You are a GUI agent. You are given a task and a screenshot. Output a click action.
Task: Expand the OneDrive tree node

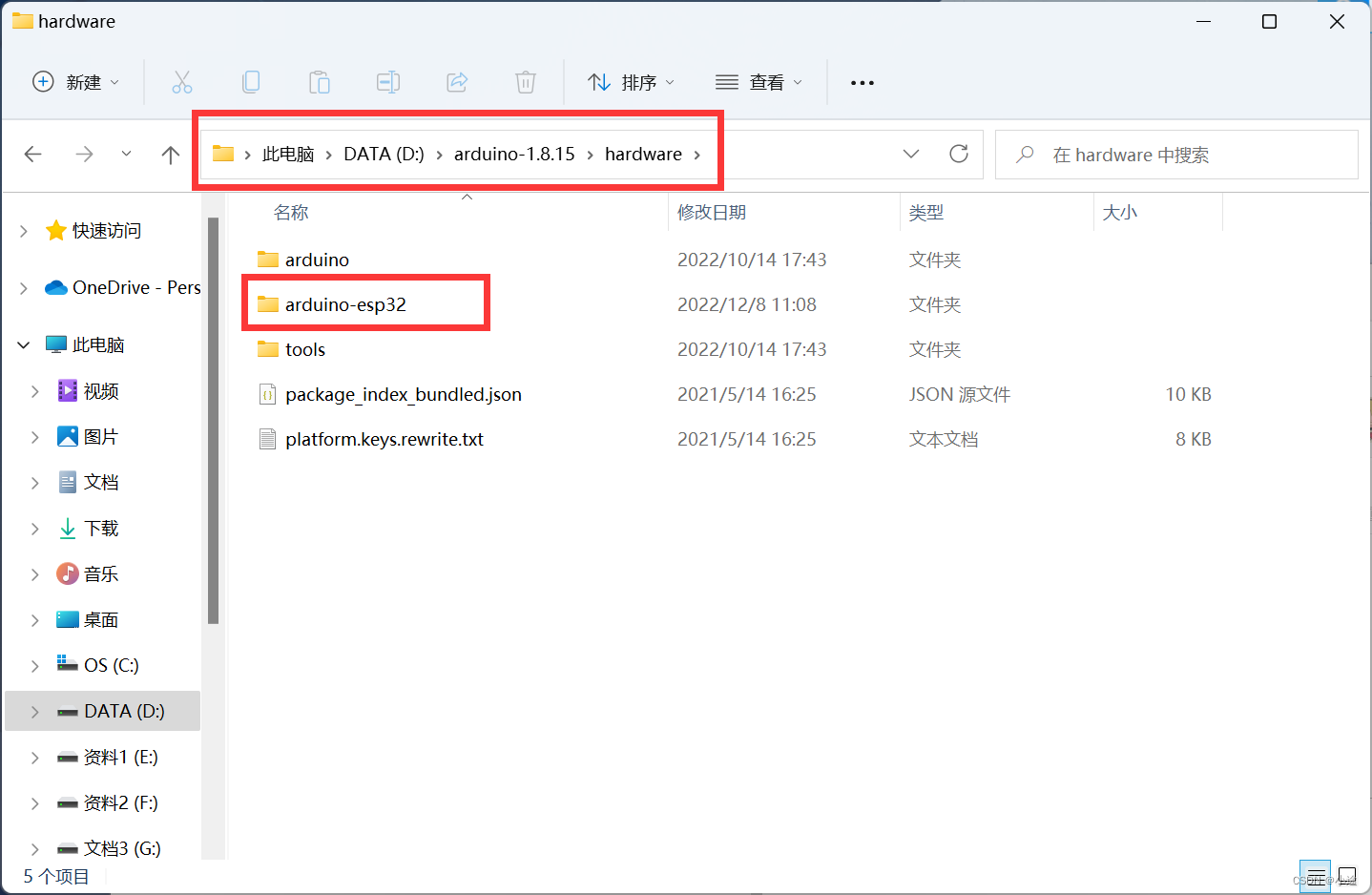[x=24, y=288]
